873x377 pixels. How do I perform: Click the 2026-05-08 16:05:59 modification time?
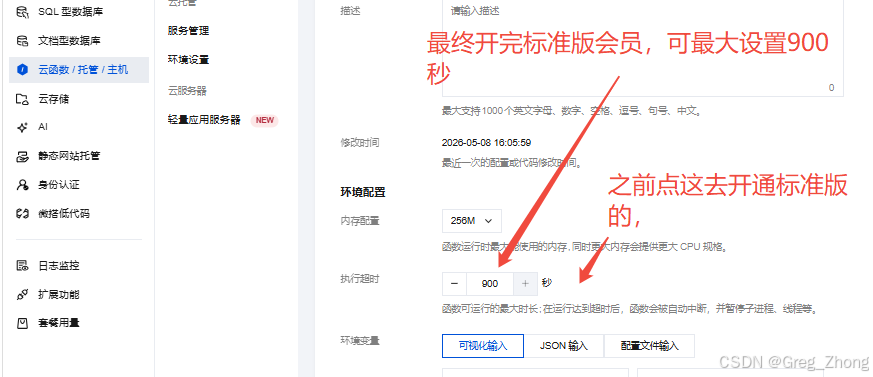(486, 143)
